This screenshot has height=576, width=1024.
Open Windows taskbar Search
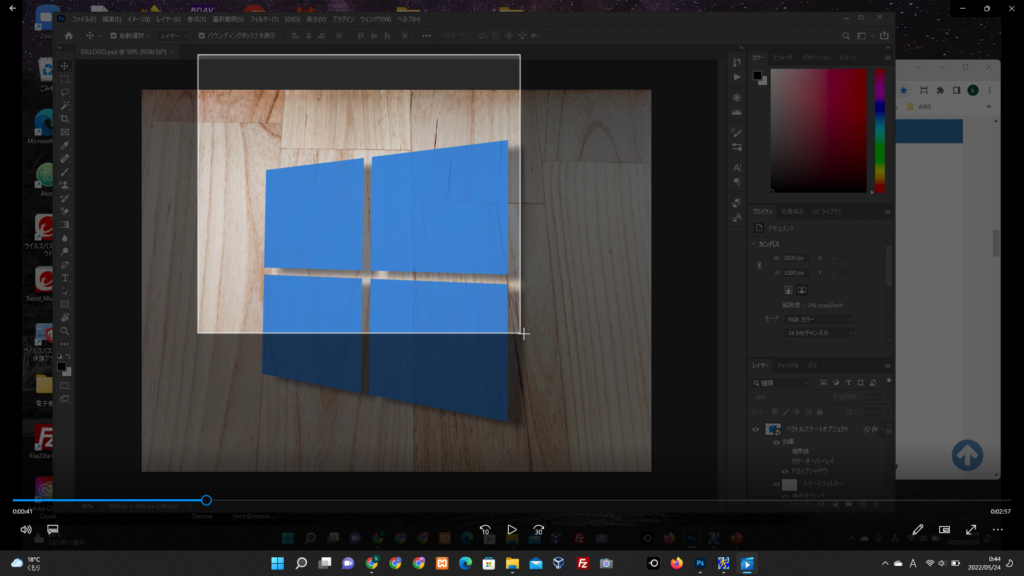pyautogui.click(x=301, y=563)
